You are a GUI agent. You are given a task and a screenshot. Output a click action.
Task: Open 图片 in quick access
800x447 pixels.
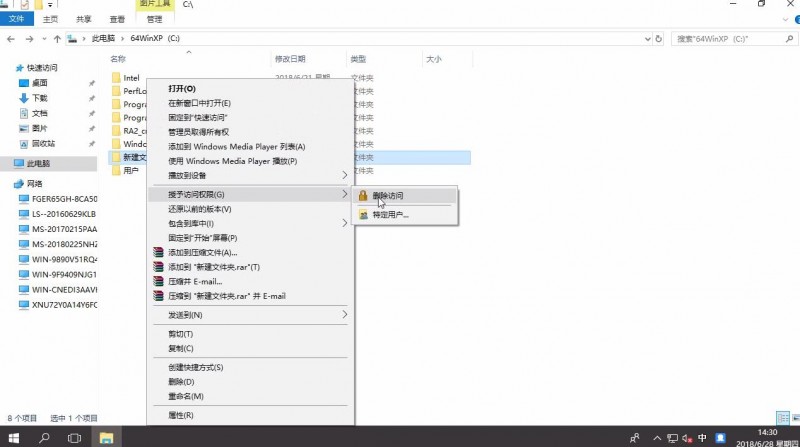coord(40,129)
